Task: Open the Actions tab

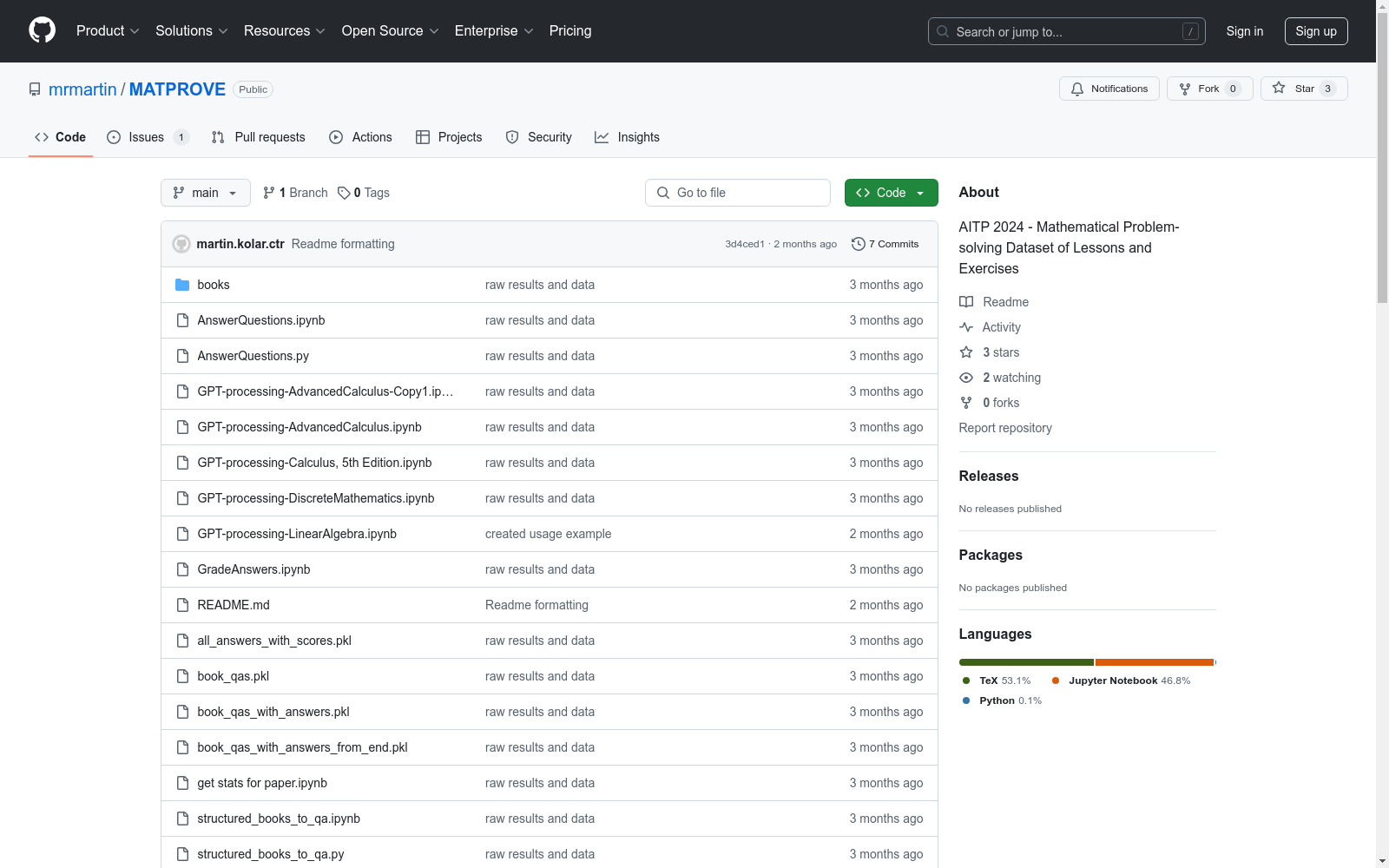Action: [360, 137]
